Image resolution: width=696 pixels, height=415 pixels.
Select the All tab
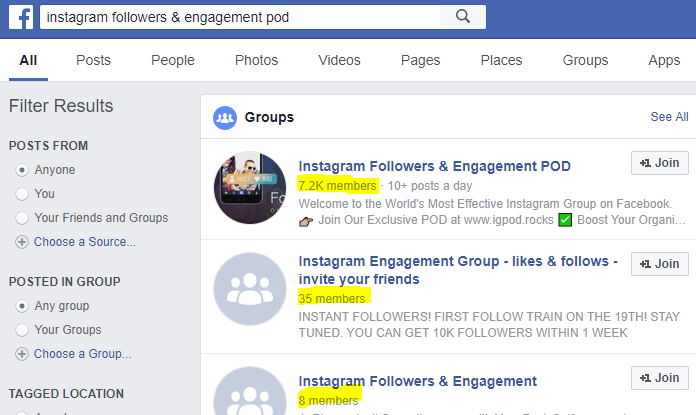(x=28, y=60)
